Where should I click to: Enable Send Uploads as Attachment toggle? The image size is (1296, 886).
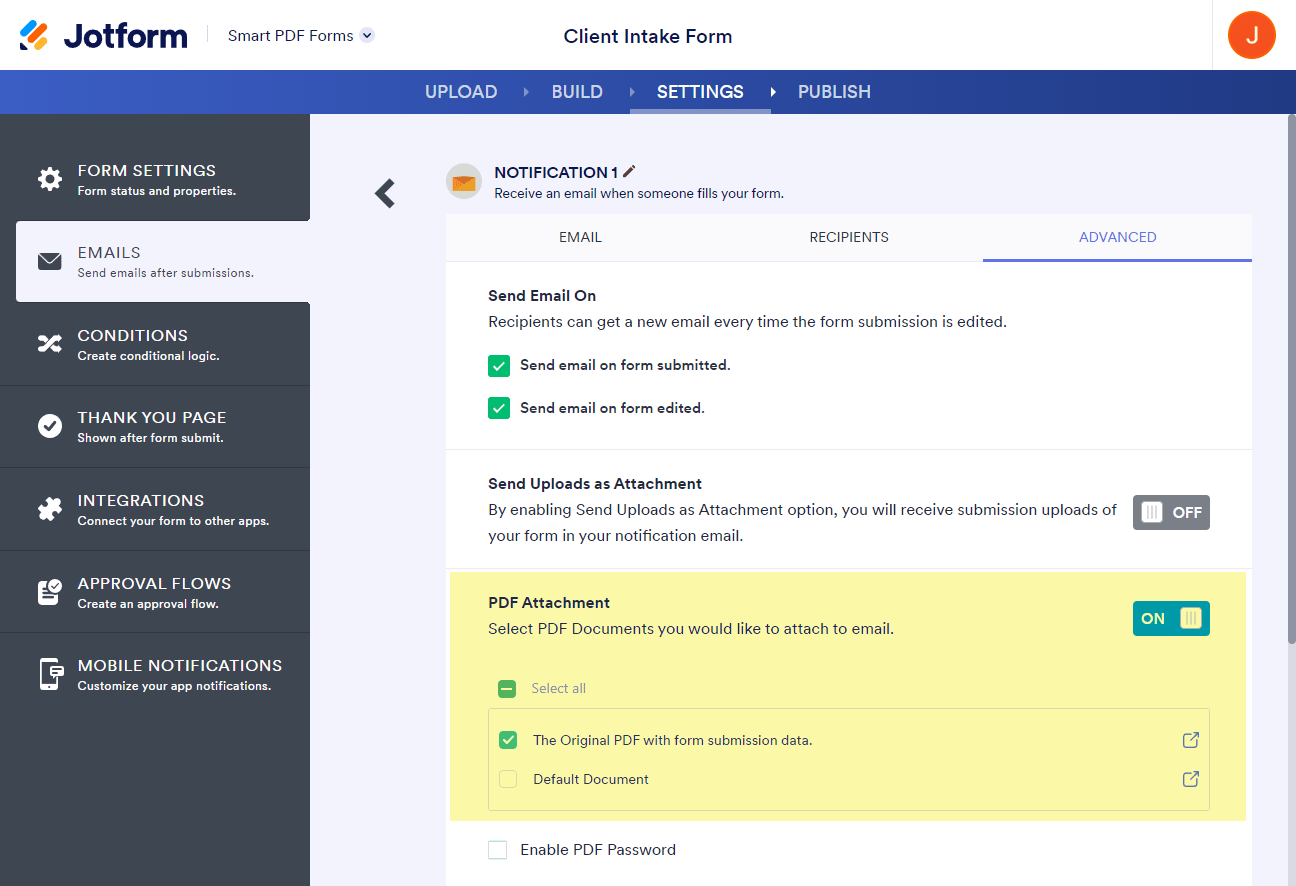pyautogui.click(x=1171, y=512)
